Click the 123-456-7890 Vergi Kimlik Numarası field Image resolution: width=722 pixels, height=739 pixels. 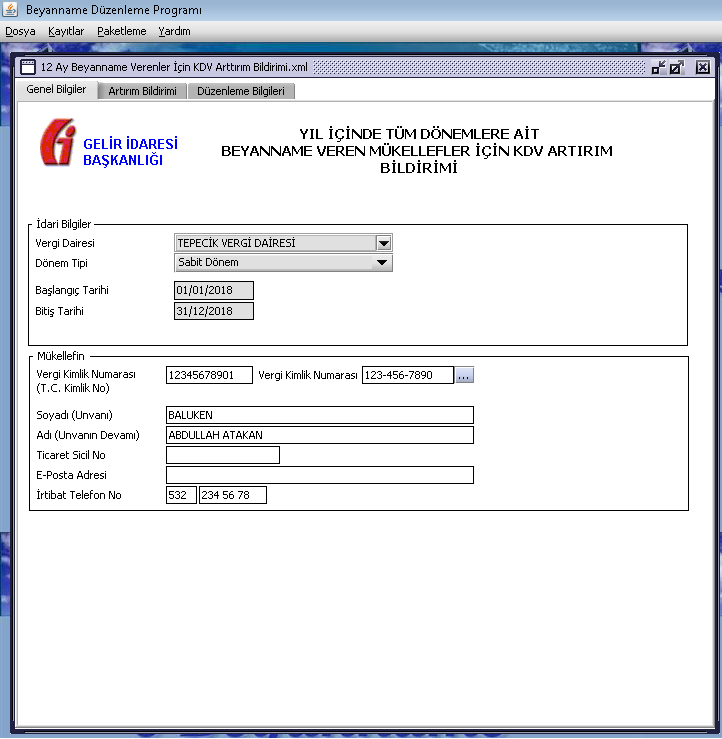408,375
